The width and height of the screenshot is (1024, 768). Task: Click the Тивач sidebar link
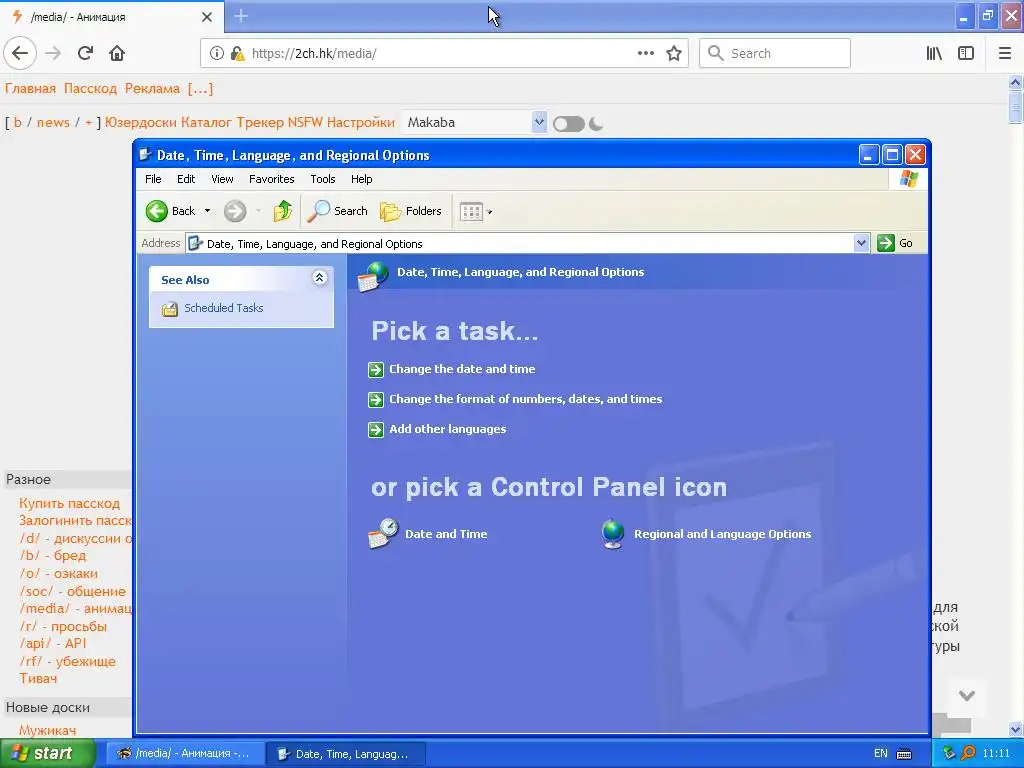(x=38, y=679)
